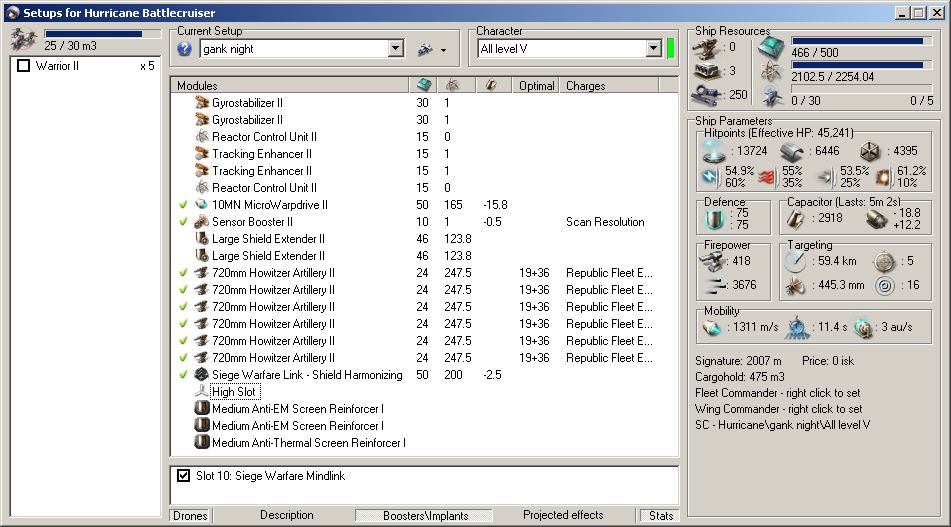Click the first Medium Anti-EM Screen Reinforcer icon
This screenshot has height=527, width=951.
pos(201,408)
